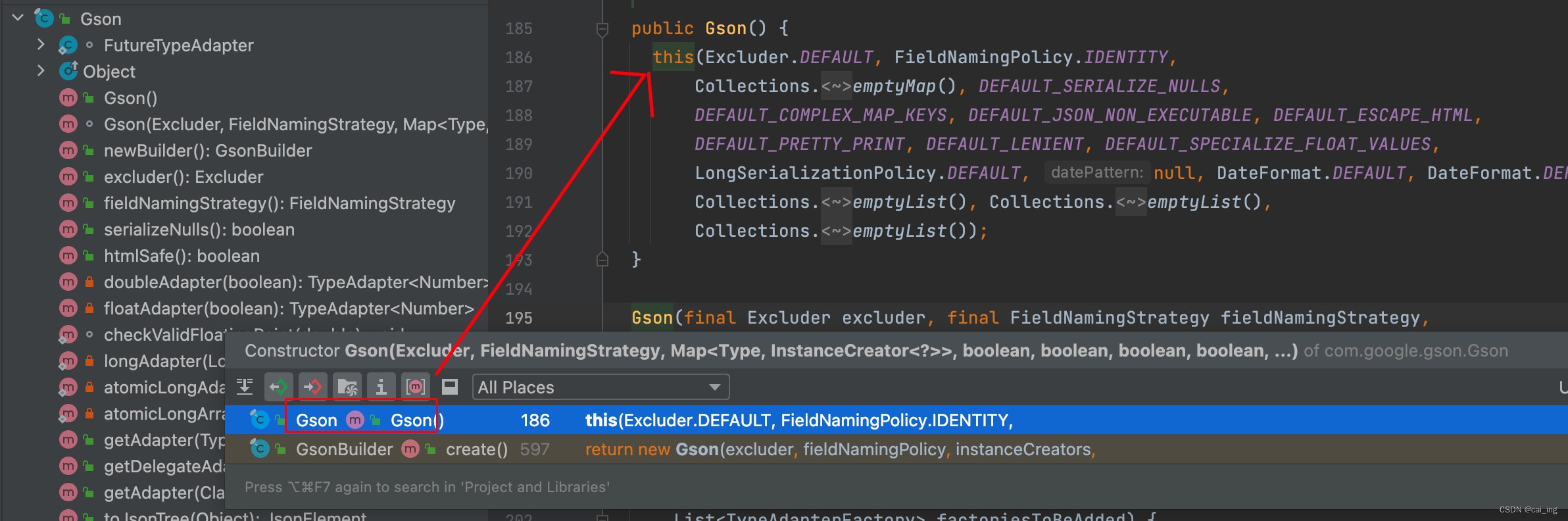Screen dimensions: 1568x521
Task: Click the method icon beside serializeNulls(): boolean
Action: click(x=68, y=230)
